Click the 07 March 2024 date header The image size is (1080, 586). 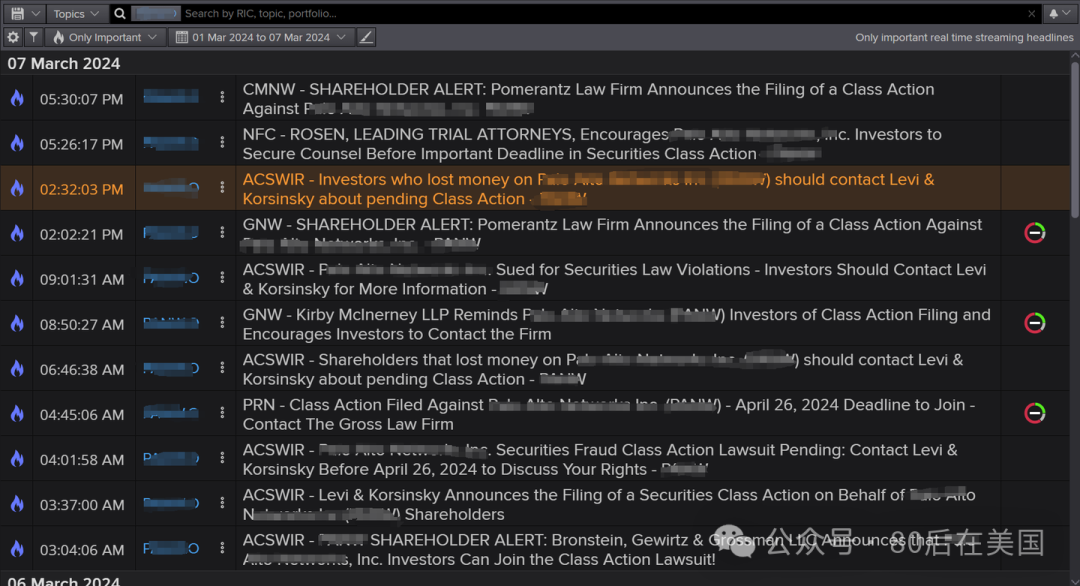(x=63, y=63)
